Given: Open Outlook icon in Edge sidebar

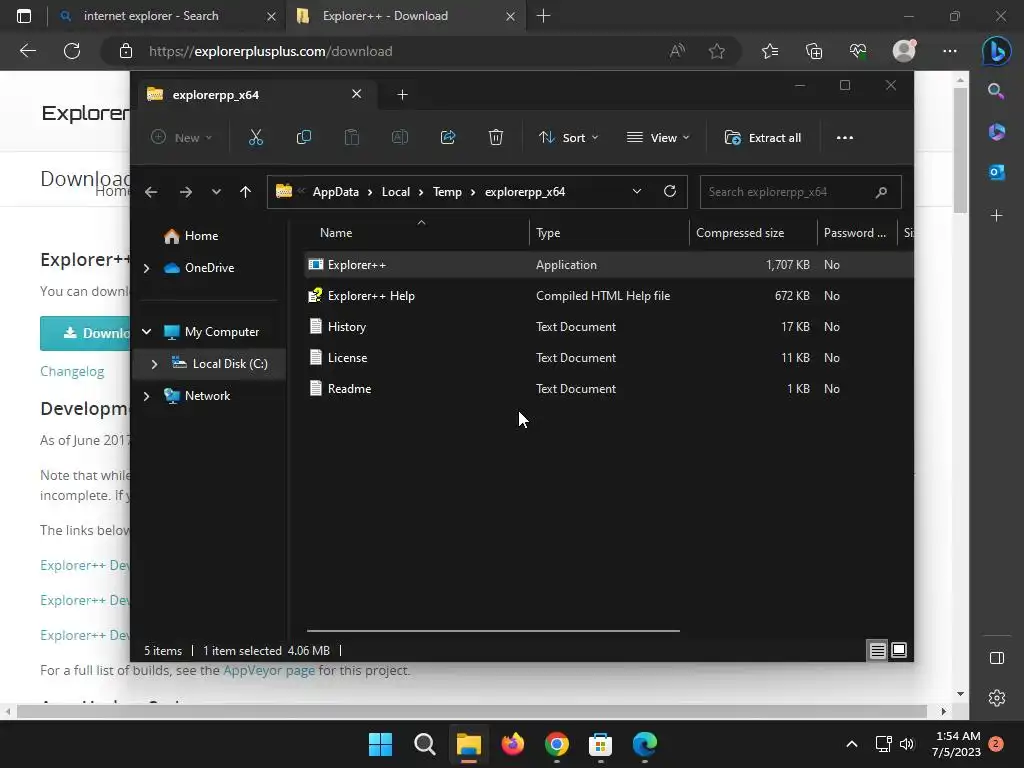Looking at the screenshot, I should coord(996,172).
